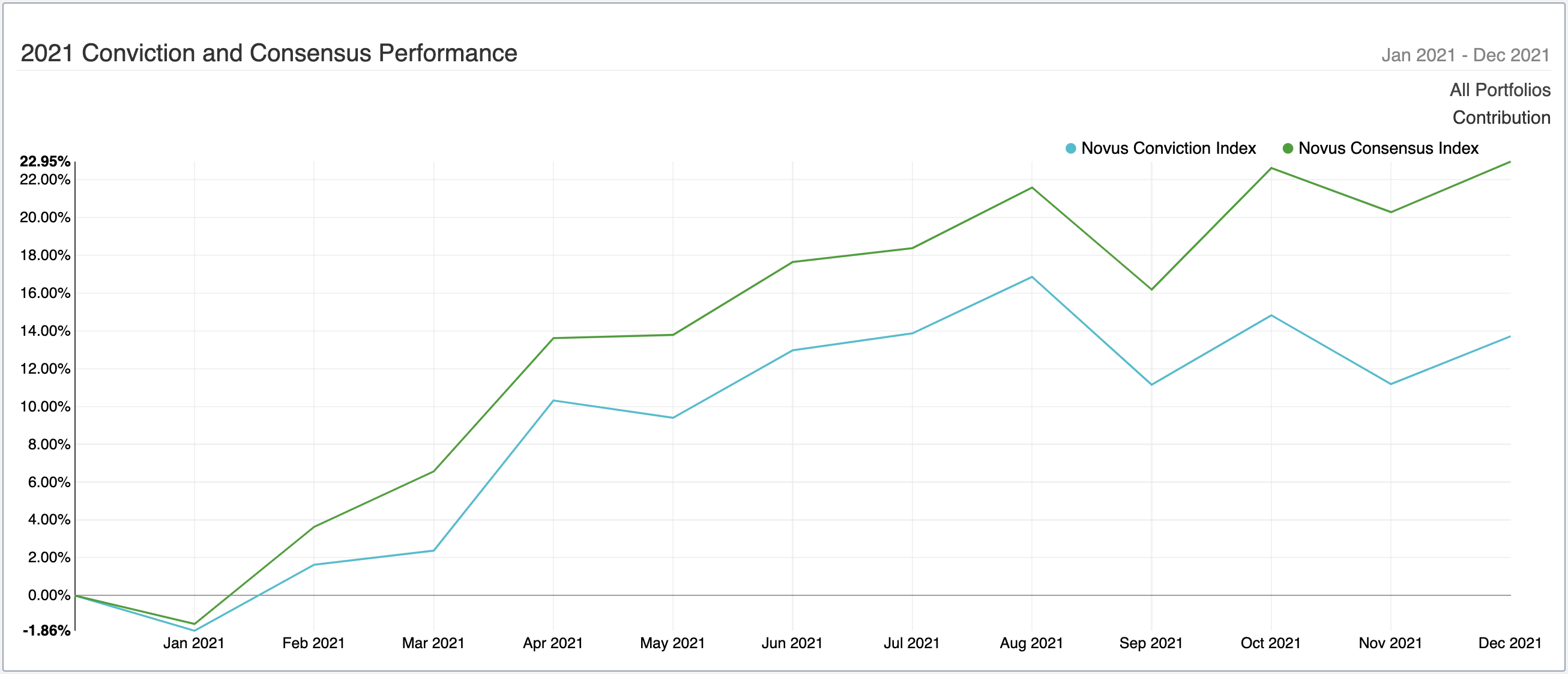1568x674 pixels.
Task: Click Consensus line point at Apr 2021
Action: point(553,338)
